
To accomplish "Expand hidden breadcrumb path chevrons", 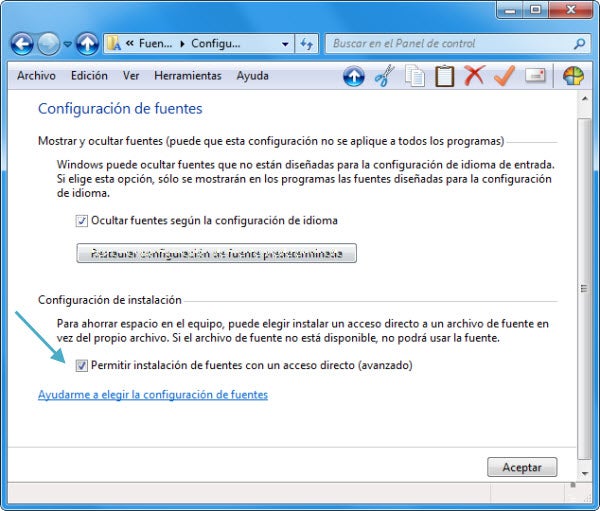I will coord(131,44).
